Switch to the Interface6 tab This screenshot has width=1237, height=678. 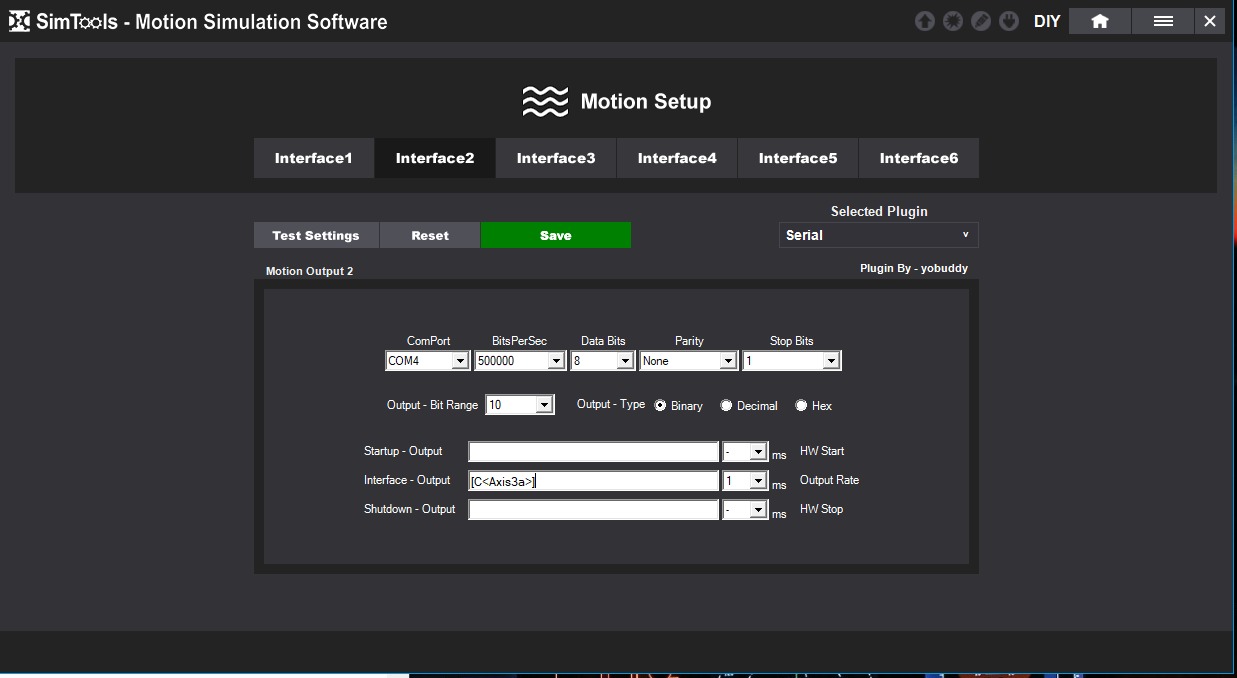click(919, 158)
